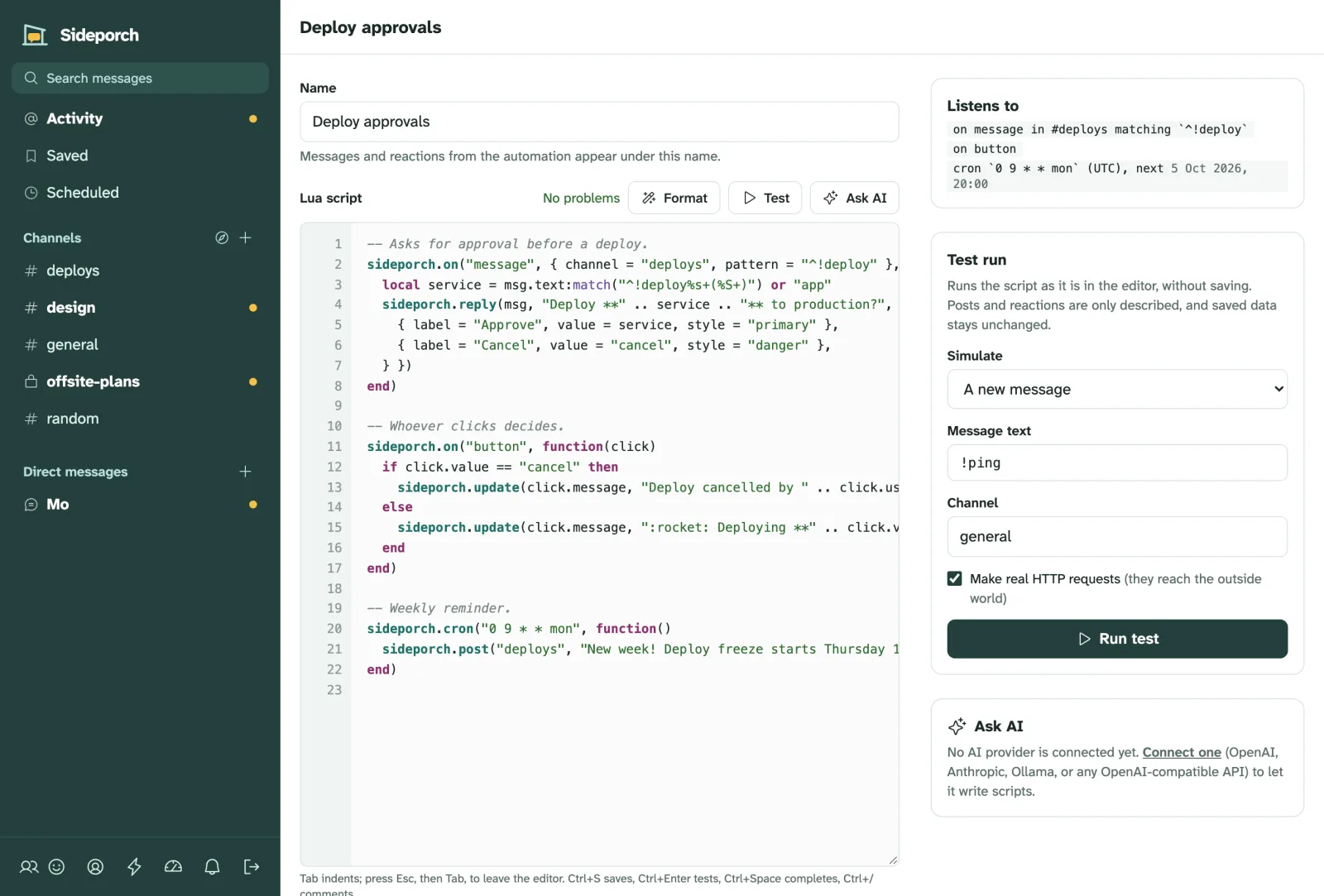Click the code line 'sideporch.cron'
Viewport: 1324px width, 896px height.
[519, 629]
